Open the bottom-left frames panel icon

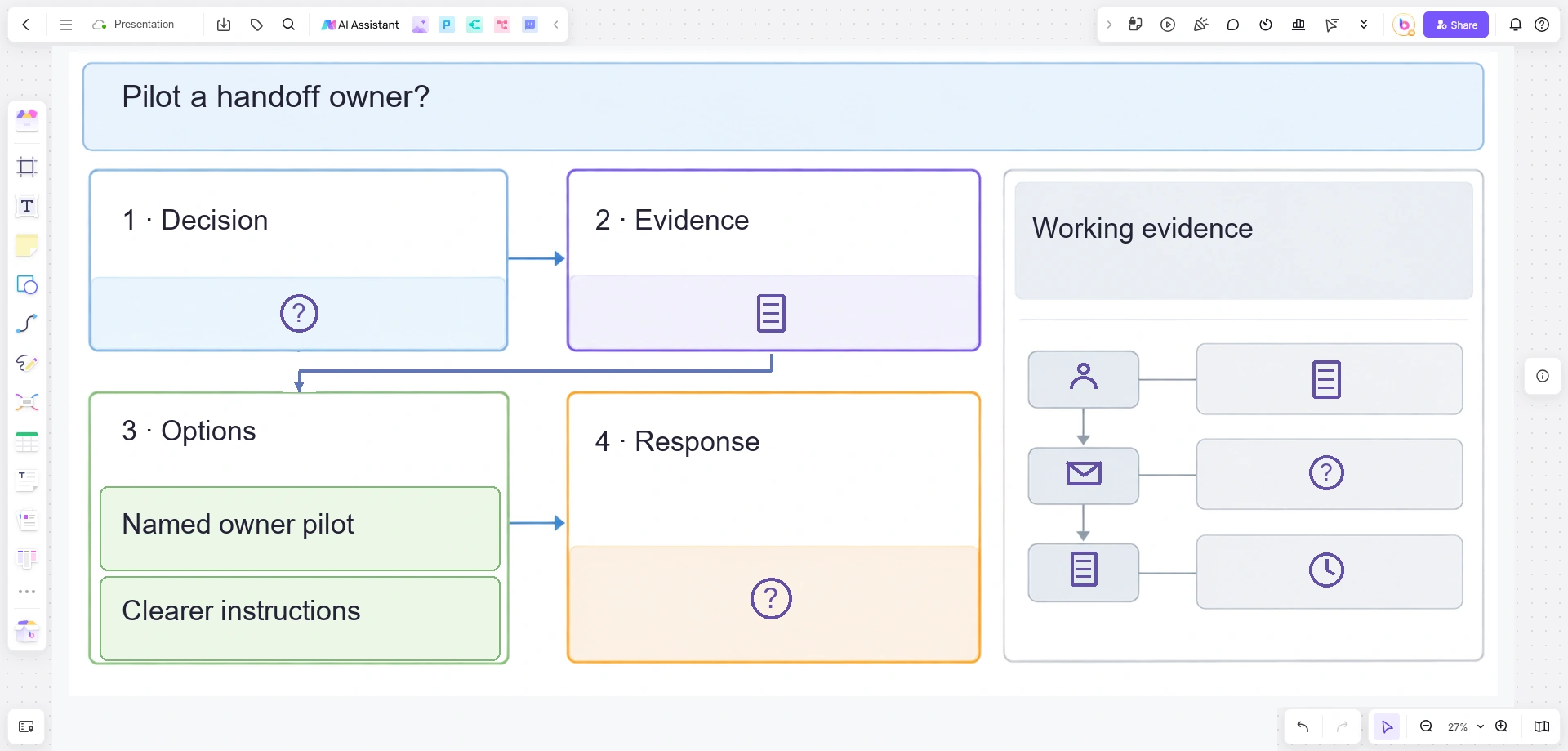(26, 726)
